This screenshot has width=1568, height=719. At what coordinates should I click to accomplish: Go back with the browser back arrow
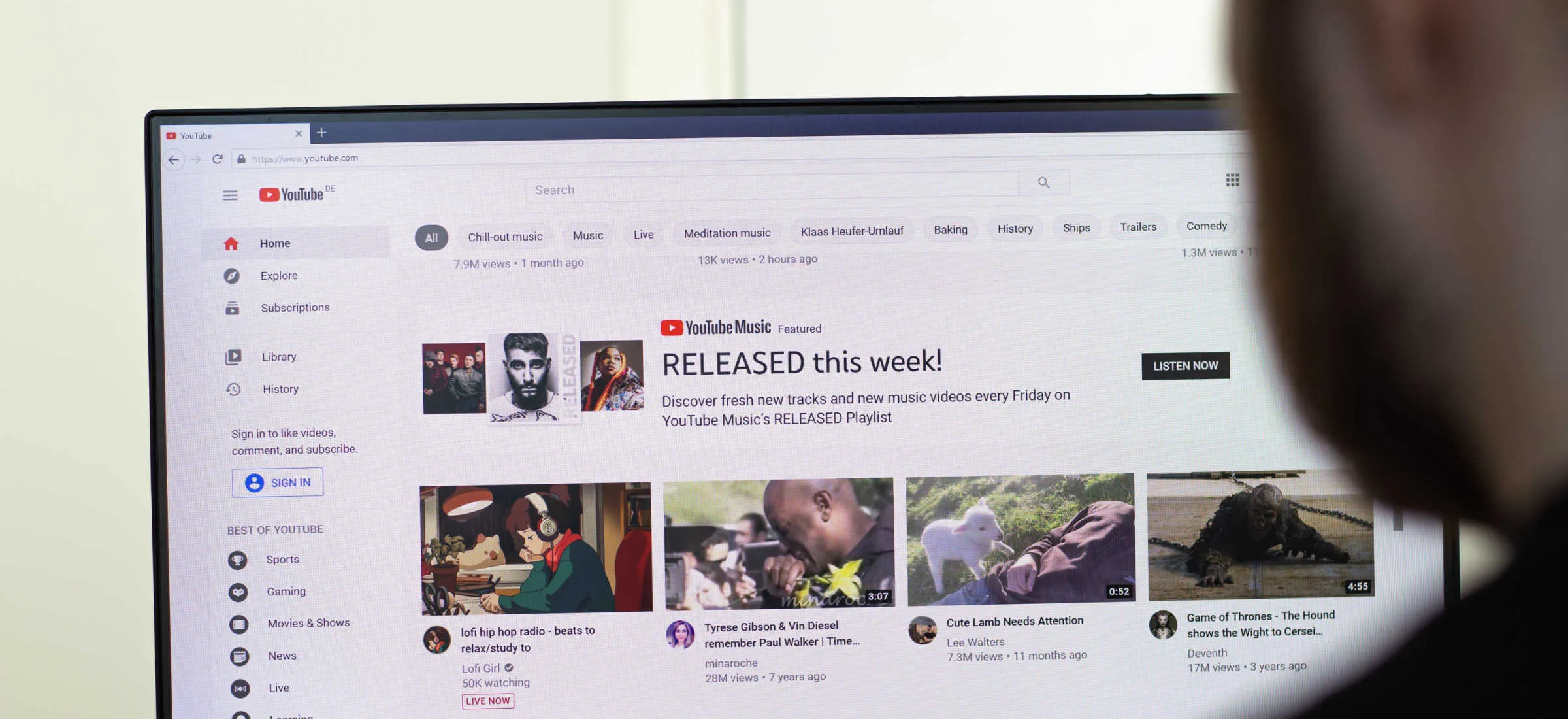[x=174, y=159]
